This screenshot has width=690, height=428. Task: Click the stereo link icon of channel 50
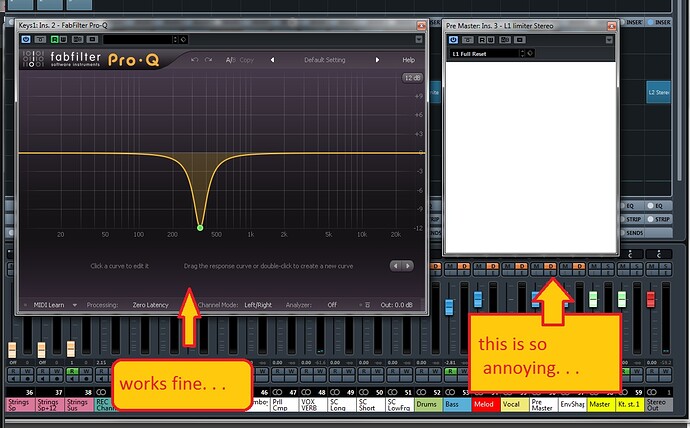(x=363, y=392)
